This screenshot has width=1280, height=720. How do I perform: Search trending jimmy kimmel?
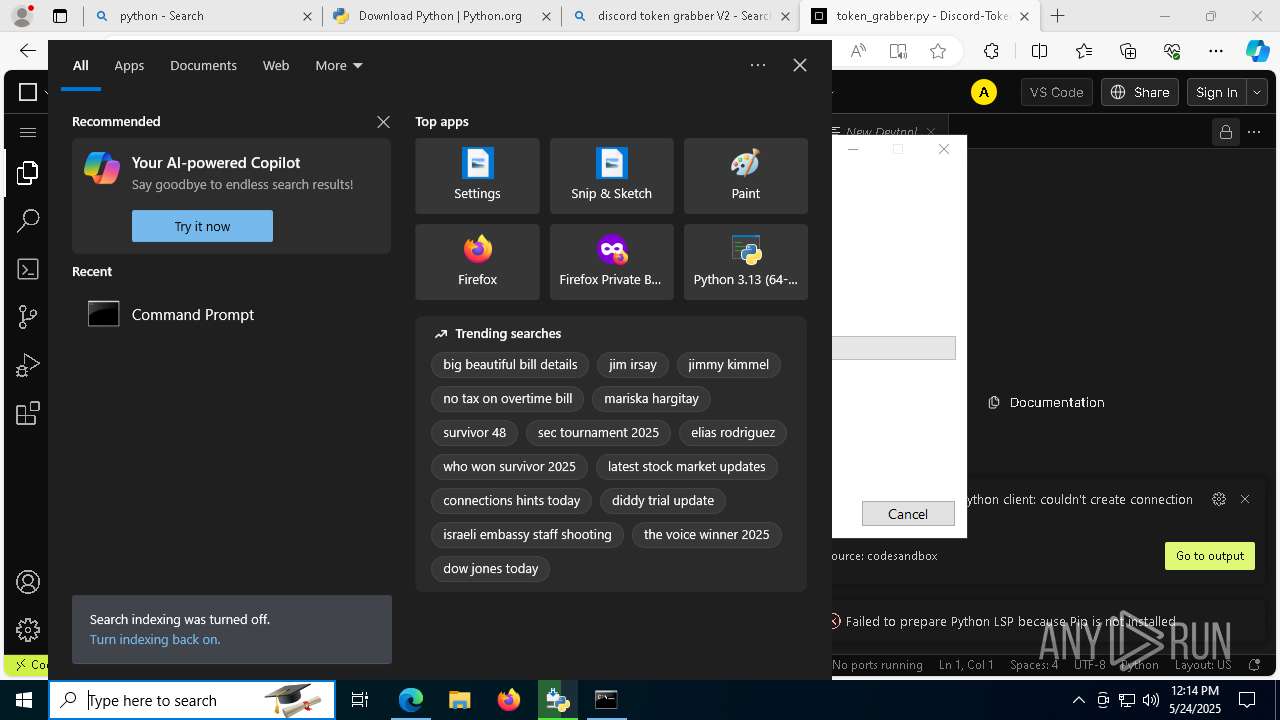pos(728,365)
